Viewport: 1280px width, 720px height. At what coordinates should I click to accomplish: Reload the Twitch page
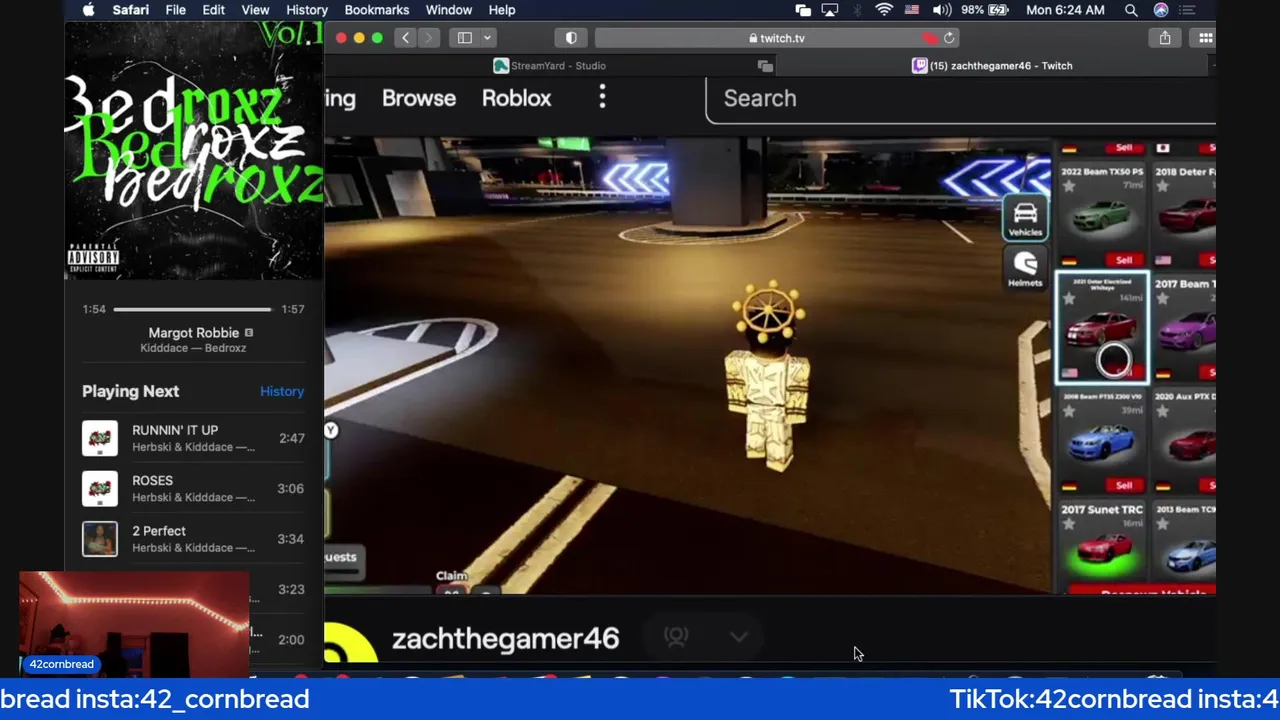click(x=949, y=38)
